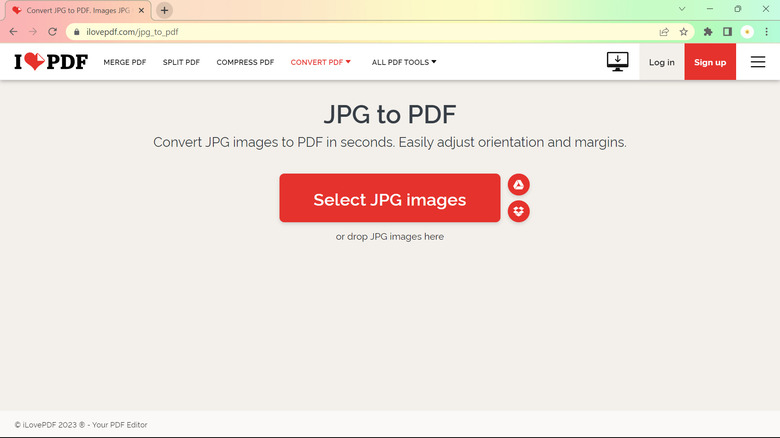
Task: Share this page icon in address bar
Action: point(664,32)
